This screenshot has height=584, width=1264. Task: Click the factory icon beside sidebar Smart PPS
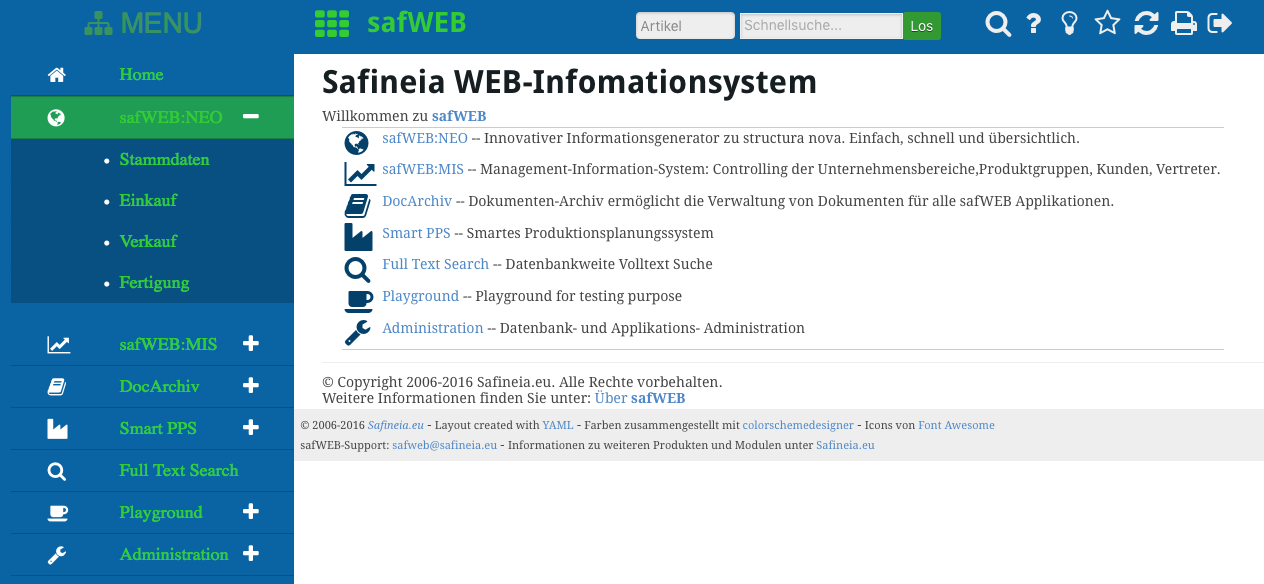point(57,429)
